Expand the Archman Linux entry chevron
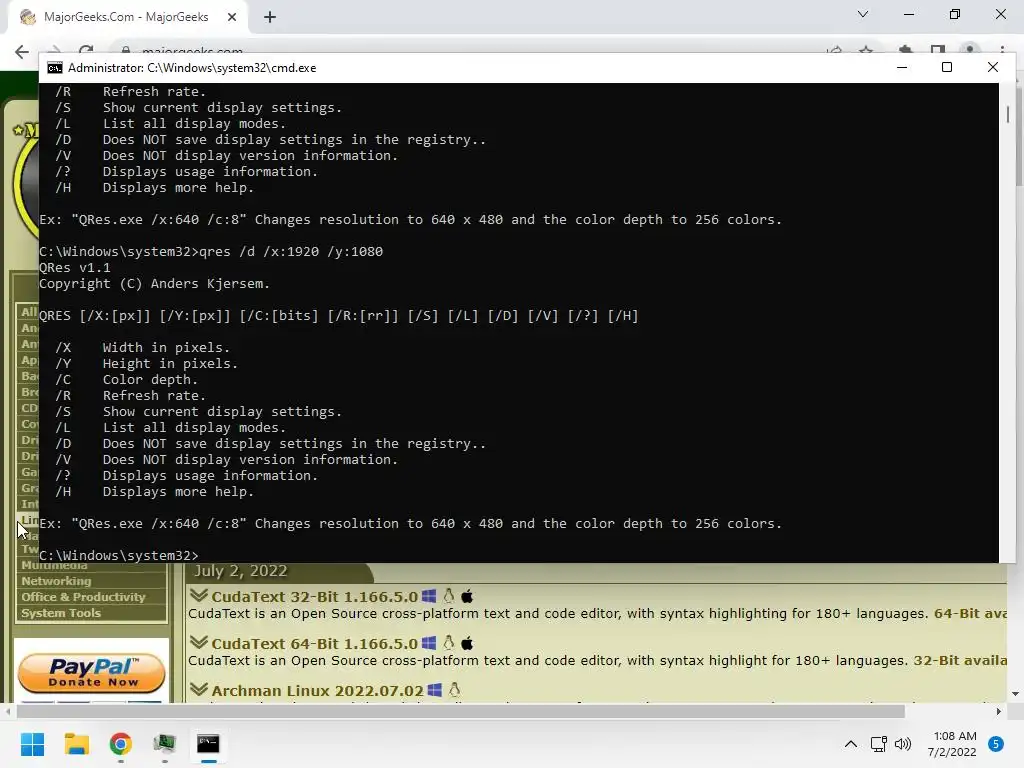Screen dimensions: 1024x768 tap(199, 690)
